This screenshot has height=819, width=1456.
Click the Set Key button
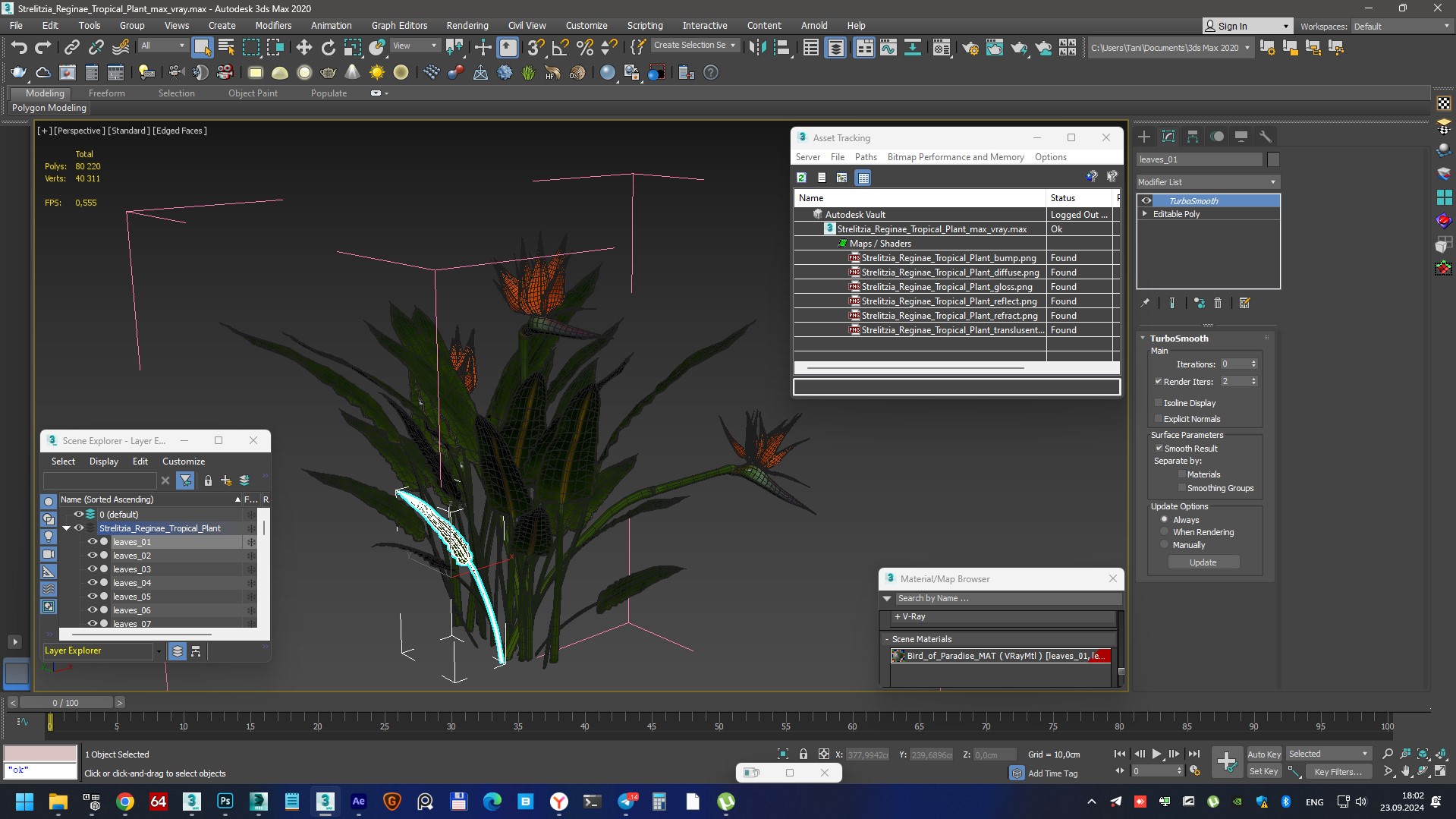[1264, 772]
